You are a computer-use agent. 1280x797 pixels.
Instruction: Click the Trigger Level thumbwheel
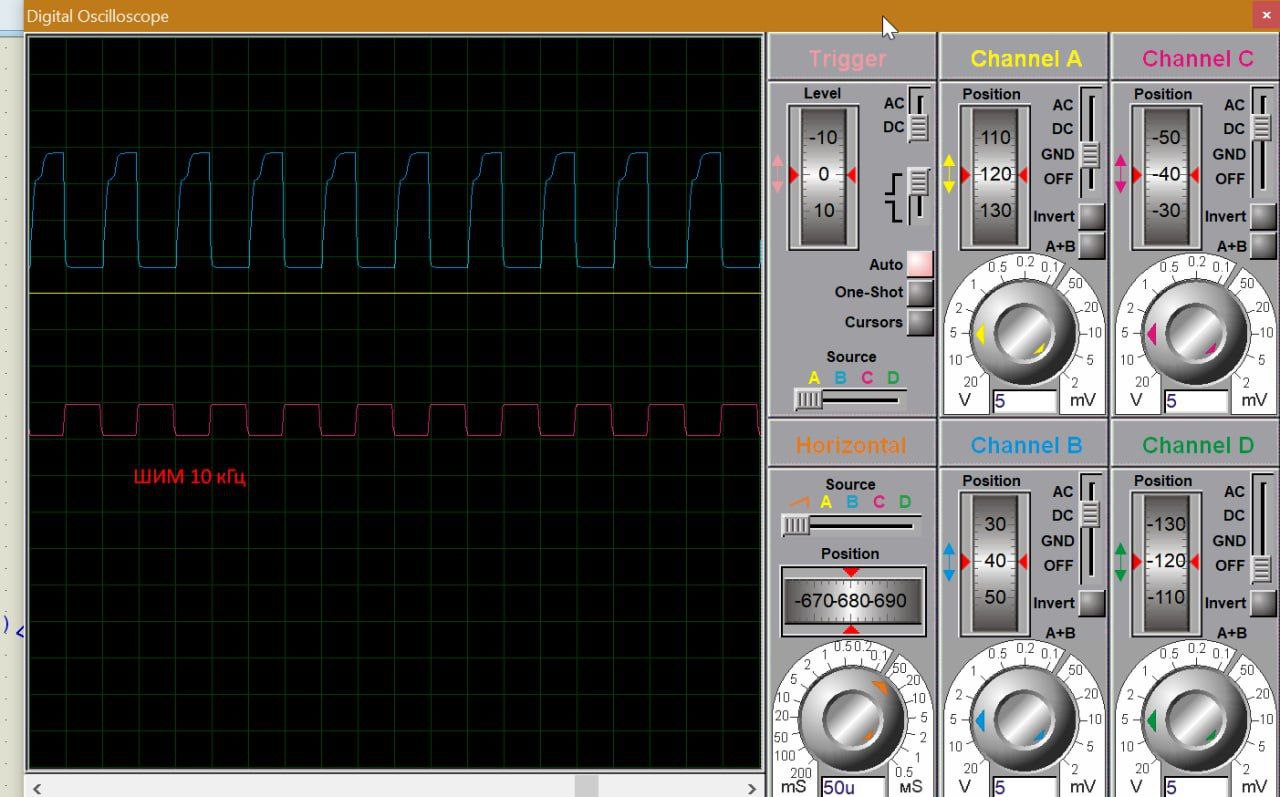(823, 175)
